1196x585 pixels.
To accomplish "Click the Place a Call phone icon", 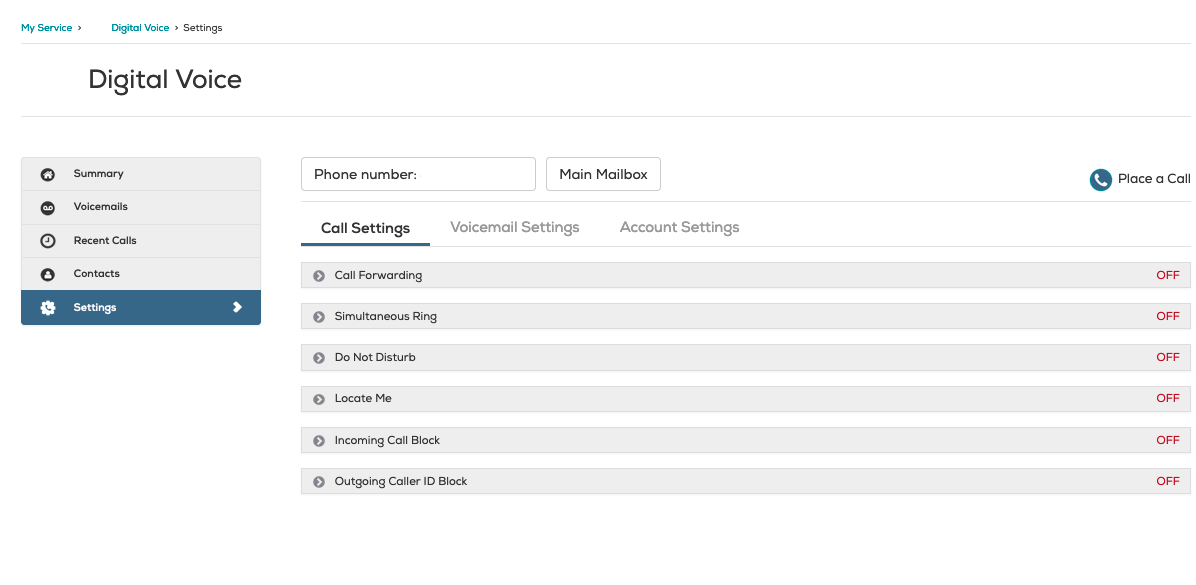I will click(1100, 180).
